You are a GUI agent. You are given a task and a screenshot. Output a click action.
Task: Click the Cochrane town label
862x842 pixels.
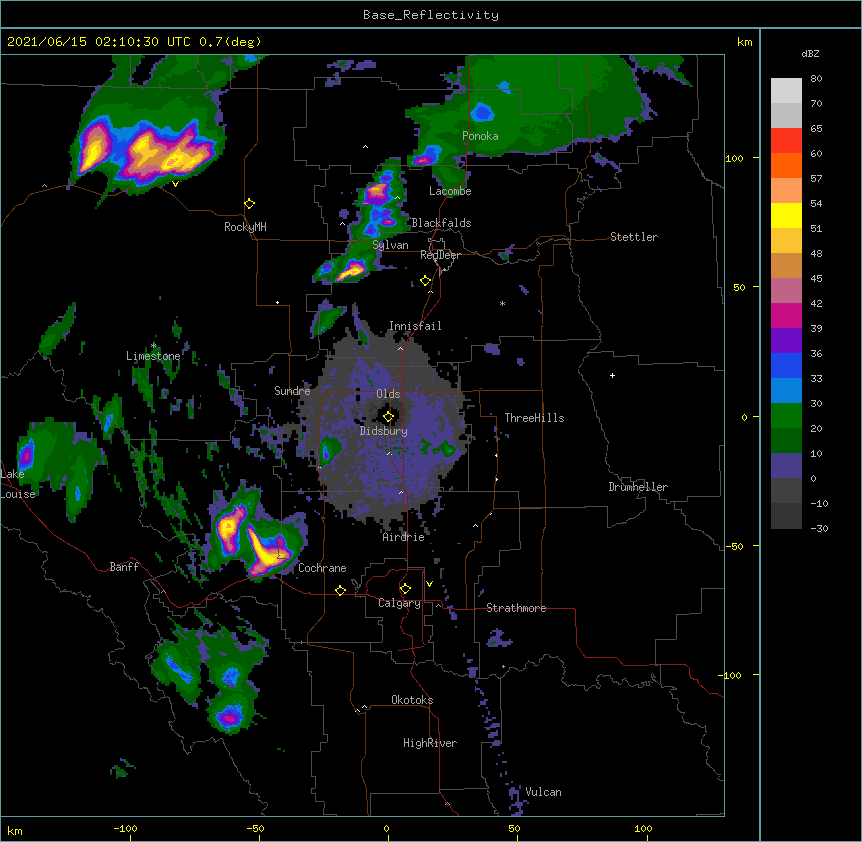pyautogui.click(x=322, y=568)
